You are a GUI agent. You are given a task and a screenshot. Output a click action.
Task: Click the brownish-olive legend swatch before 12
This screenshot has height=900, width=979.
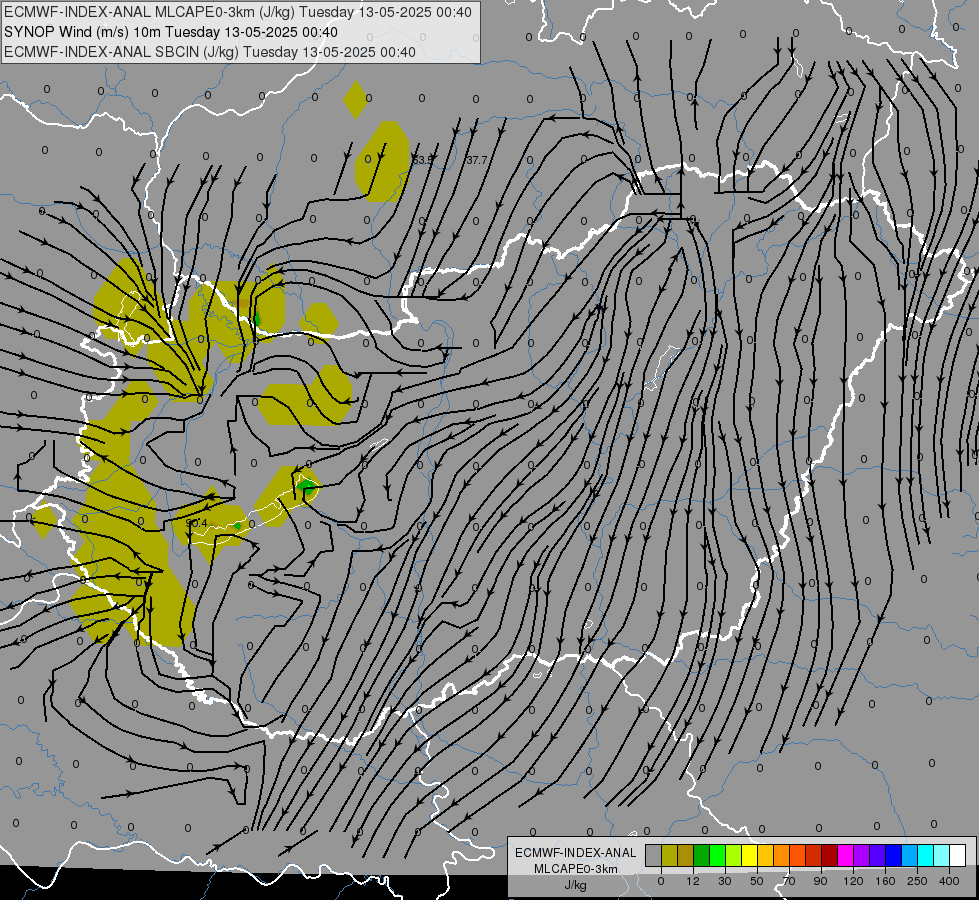tap(686, 855)
